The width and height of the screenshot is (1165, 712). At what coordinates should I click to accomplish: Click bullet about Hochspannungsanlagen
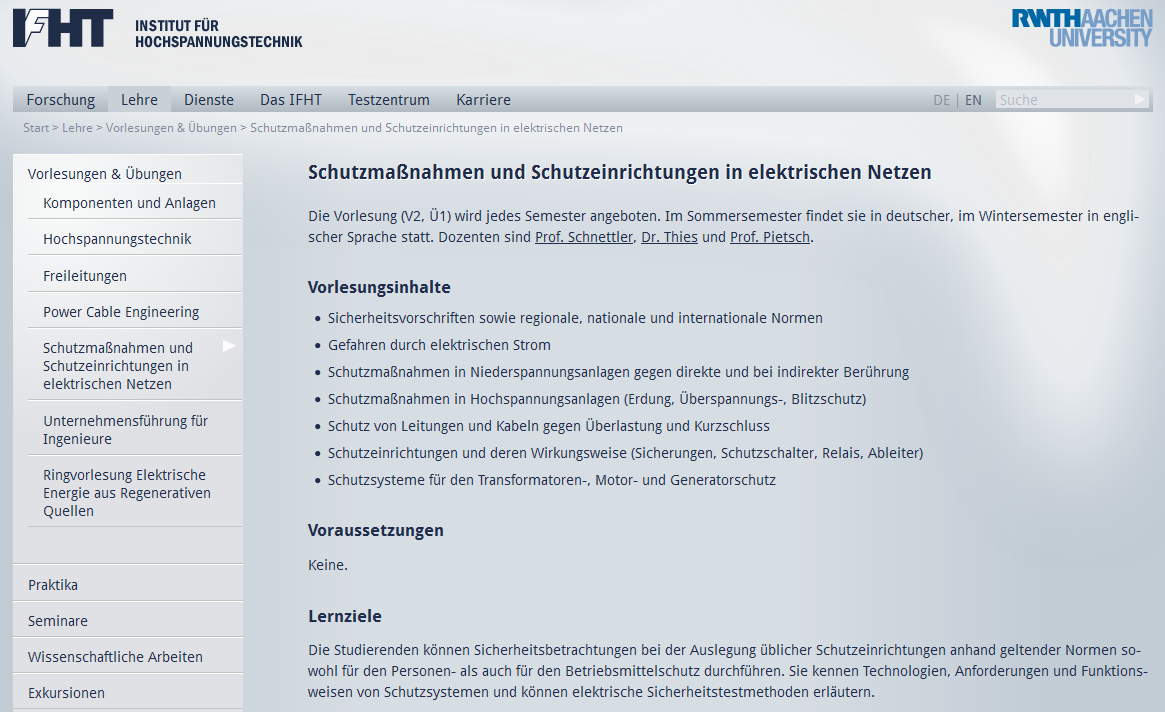(x=597, y=399)
